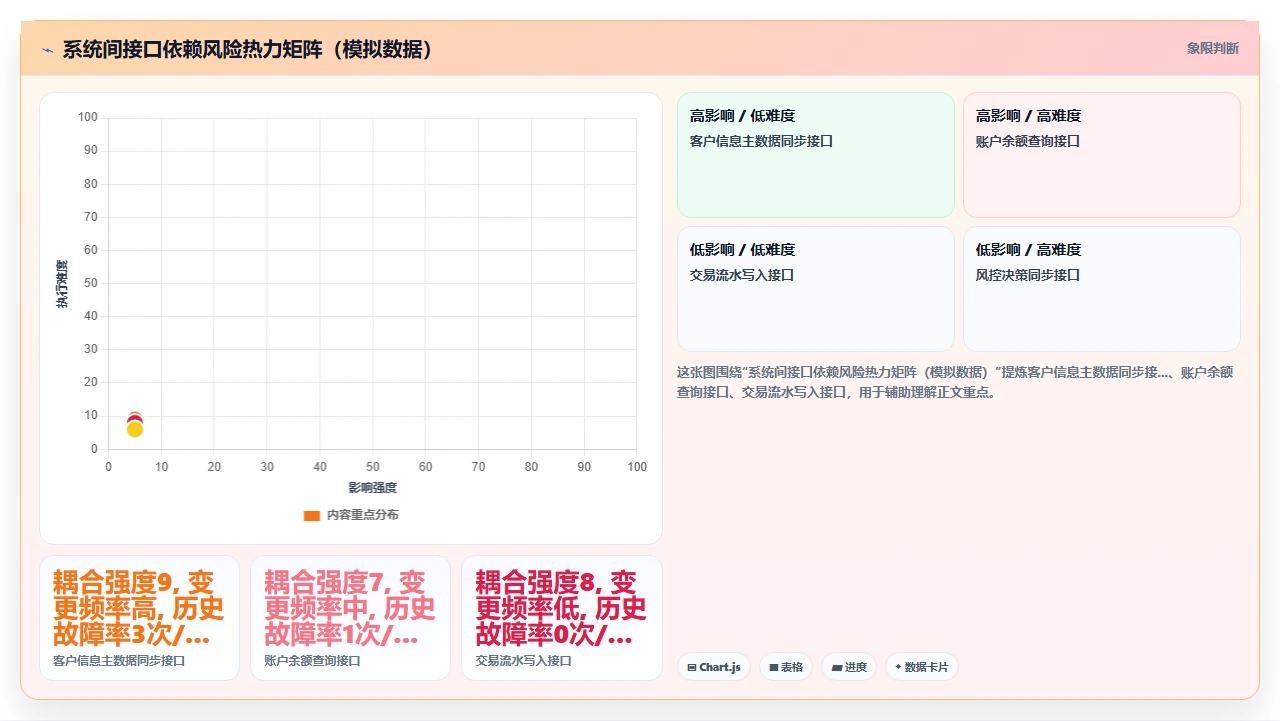This screenshot has height=721, width=1280.
Task: Click 客户信息主数据同步接口 label under 耦合强度9
Action: (119, 661)
